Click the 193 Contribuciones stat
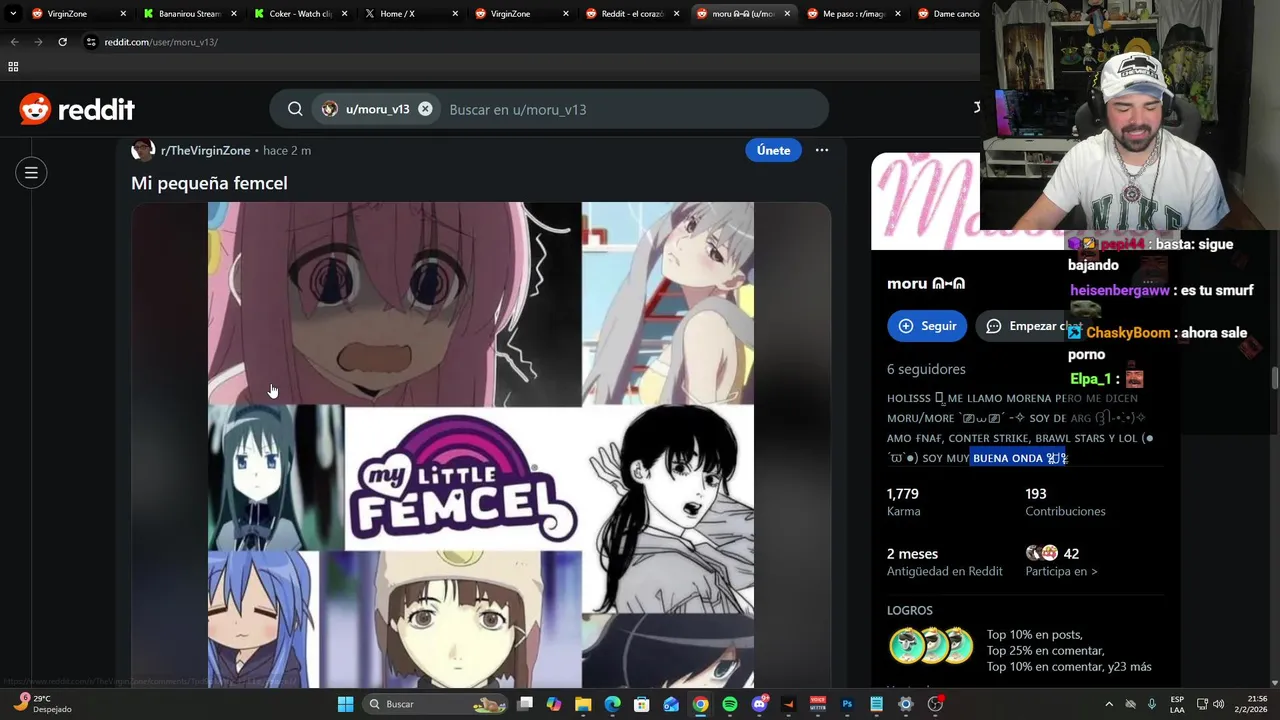Viewport: 1280px width, 720px height. tap(1065, 502)
